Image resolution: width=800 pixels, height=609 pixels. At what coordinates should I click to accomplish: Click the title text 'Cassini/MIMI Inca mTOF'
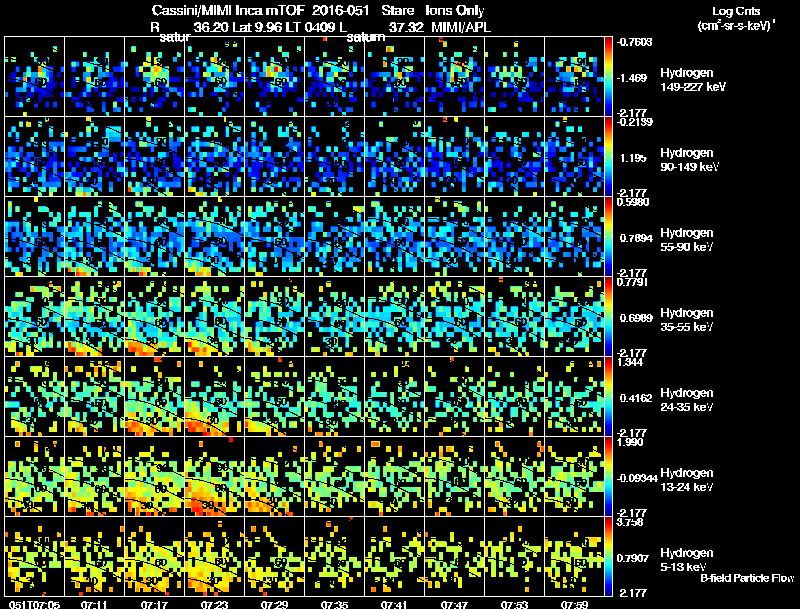[x=228, y=11]
